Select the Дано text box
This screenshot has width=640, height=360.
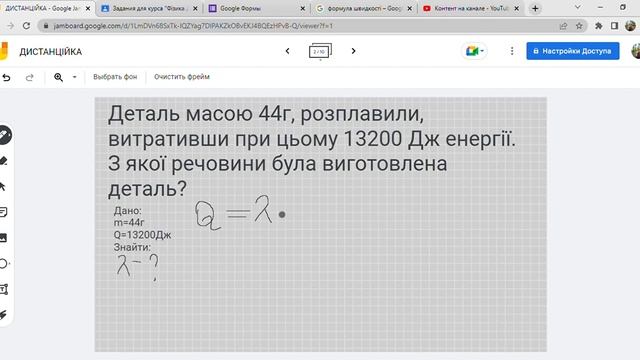(142, 229)
